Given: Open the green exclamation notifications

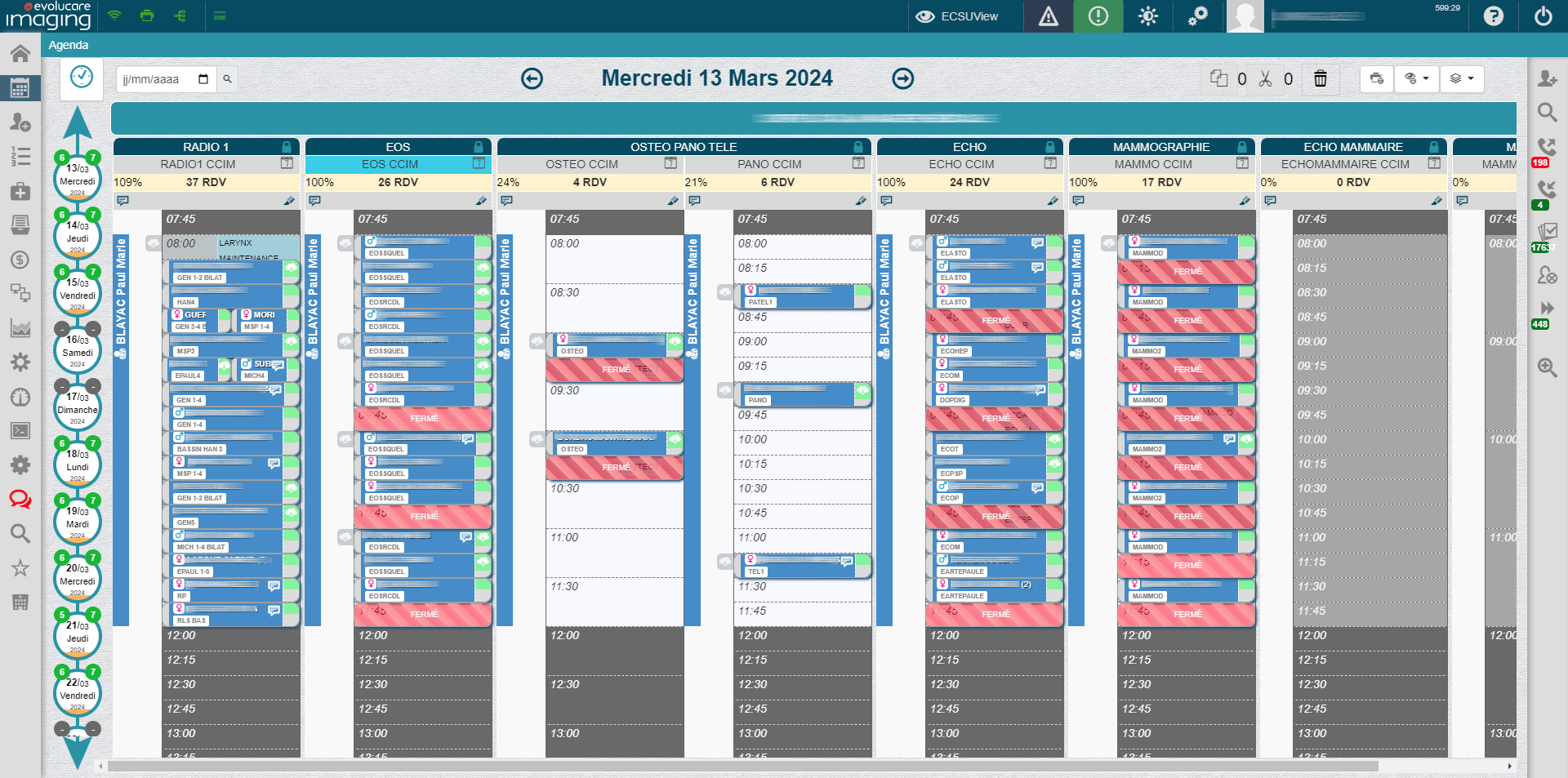Looking at the screenshot, I should pos(1098,16).
